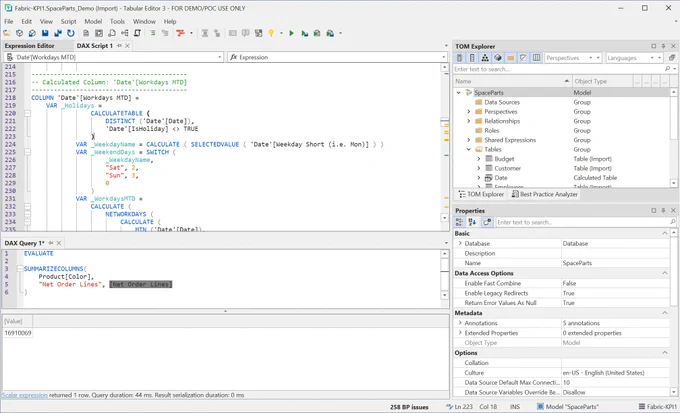Collapse the Basic properties section
Image resolution: width=680 pixels, height=413 pixels.
point(665,233)
